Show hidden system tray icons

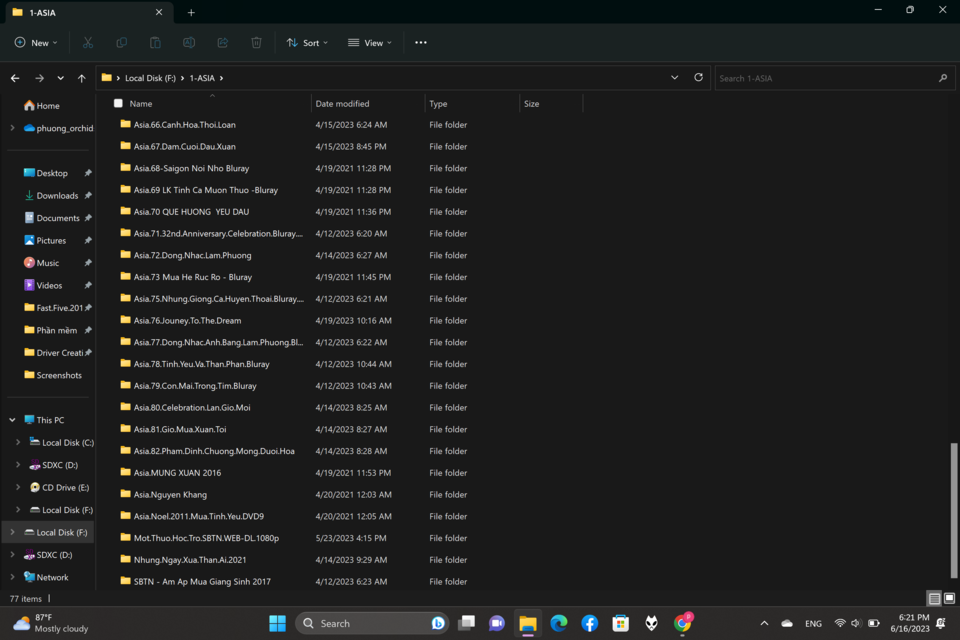764,623
